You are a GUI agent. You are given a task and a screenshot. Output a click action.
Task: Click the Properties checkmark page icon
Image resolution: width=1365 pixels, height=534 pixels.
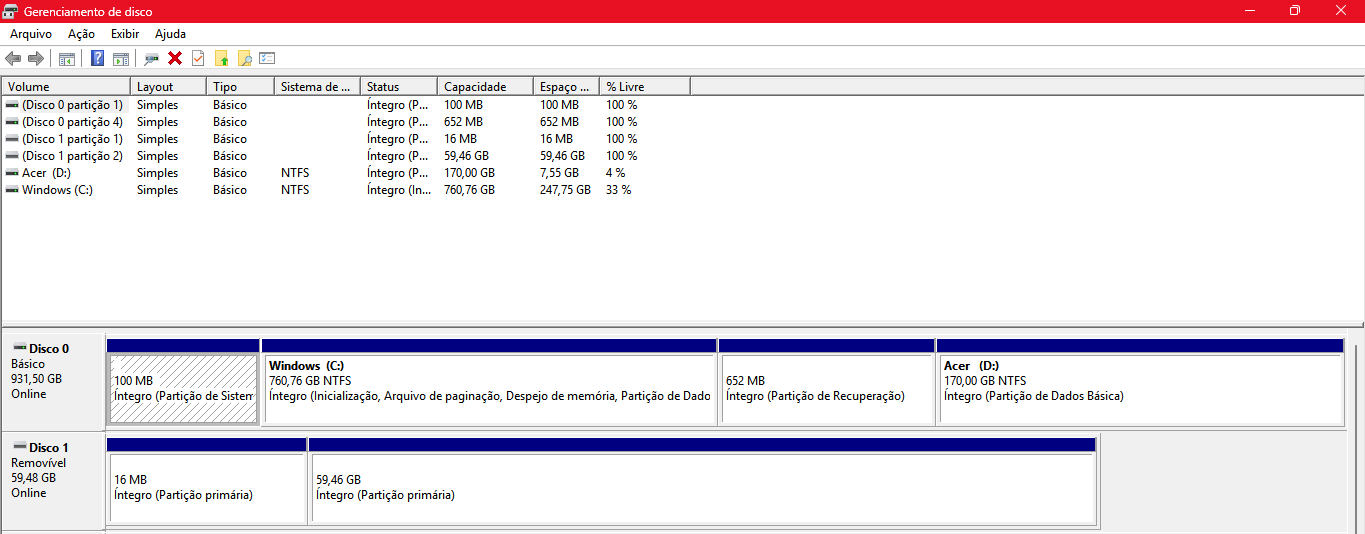coord(198,58)
